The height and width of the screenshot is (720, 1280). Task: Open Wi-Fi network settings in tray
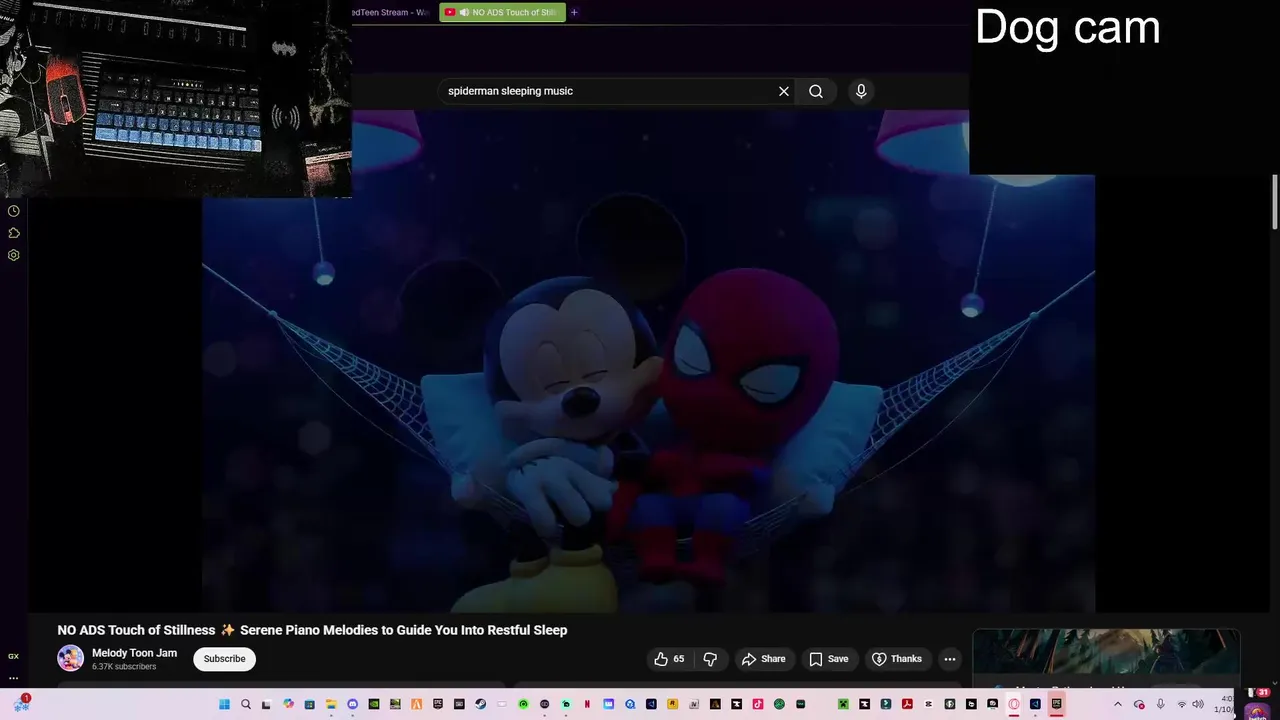[x=1182, y=704]
